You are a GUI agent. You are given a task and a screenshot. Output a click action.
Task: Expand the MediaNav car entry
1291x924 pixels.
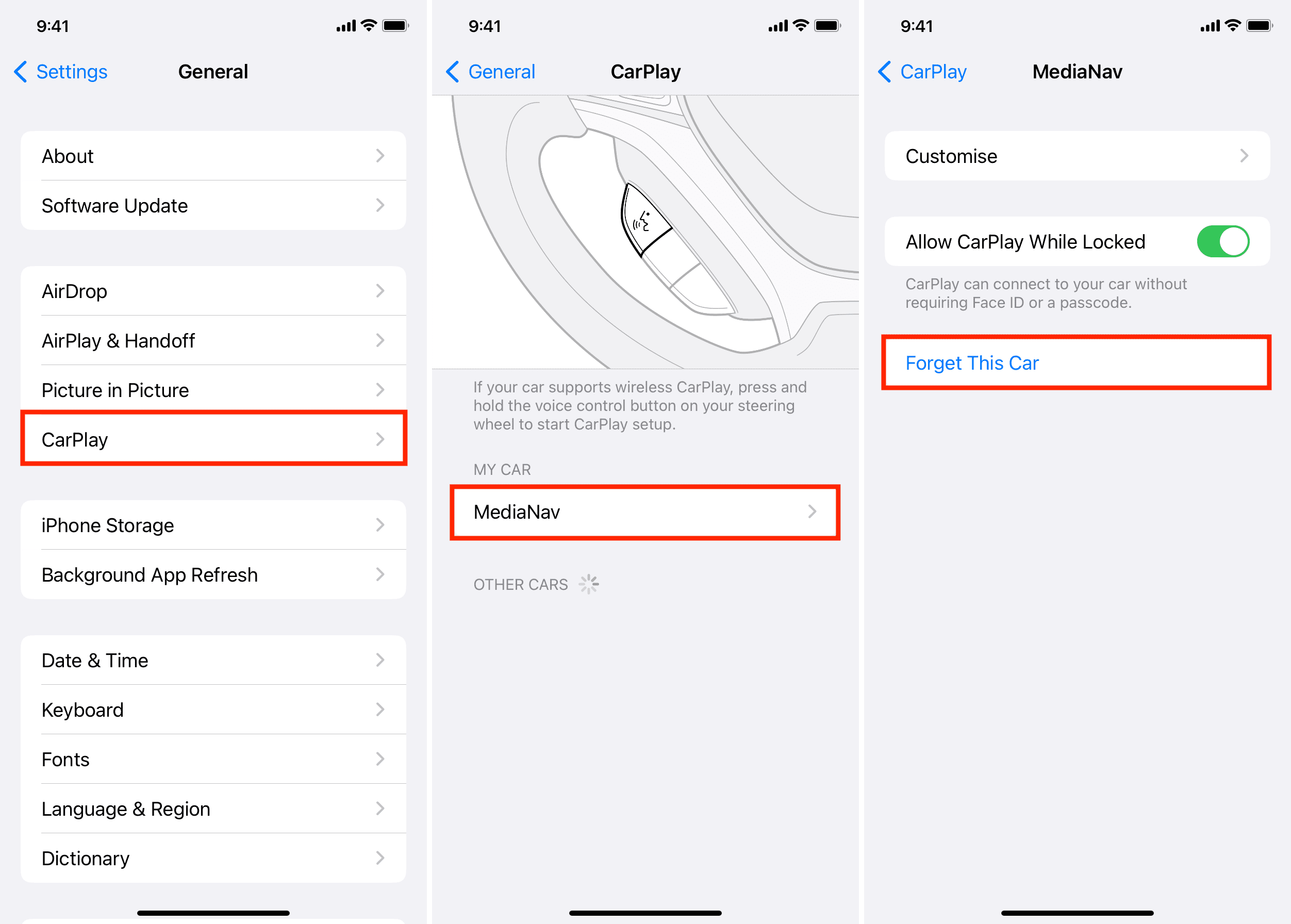(644, 511)
